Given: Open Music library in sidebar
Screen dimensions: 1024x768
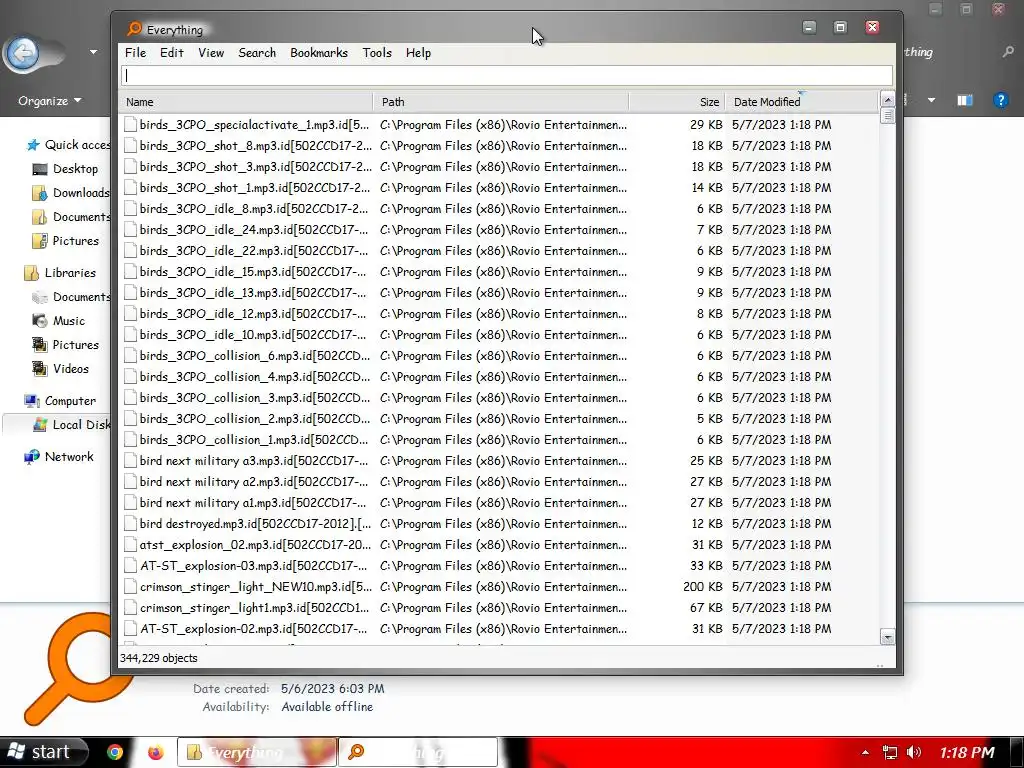Looking at the screenshot, I should (59, 321).
